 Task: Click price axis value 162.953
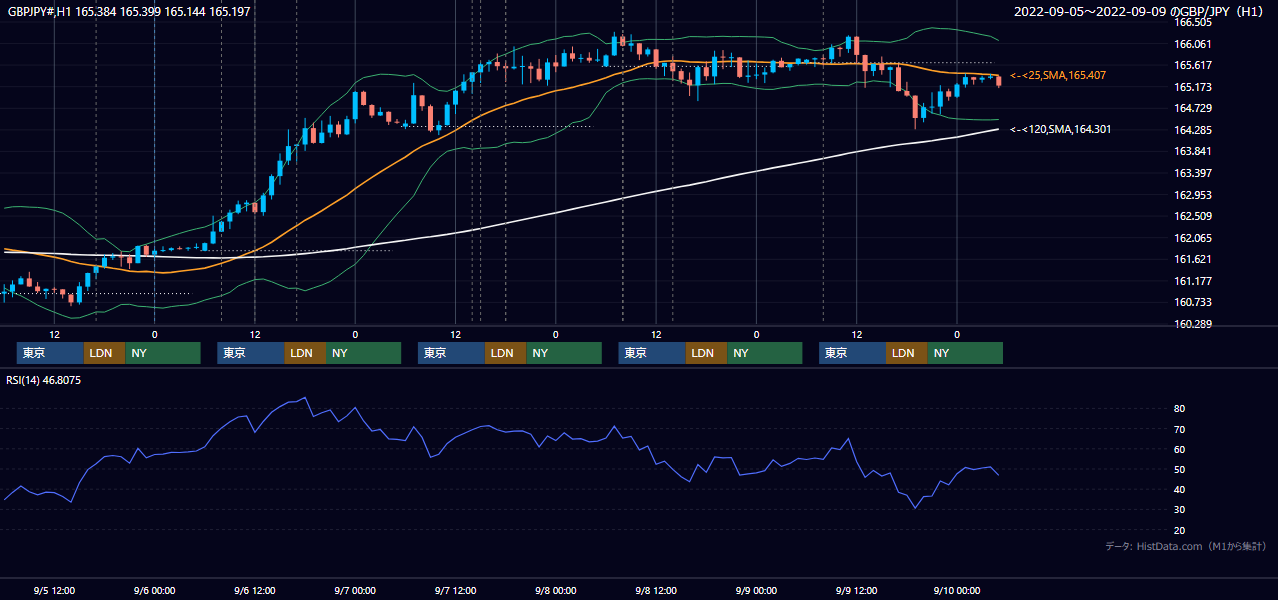(x=1193, y=195)
